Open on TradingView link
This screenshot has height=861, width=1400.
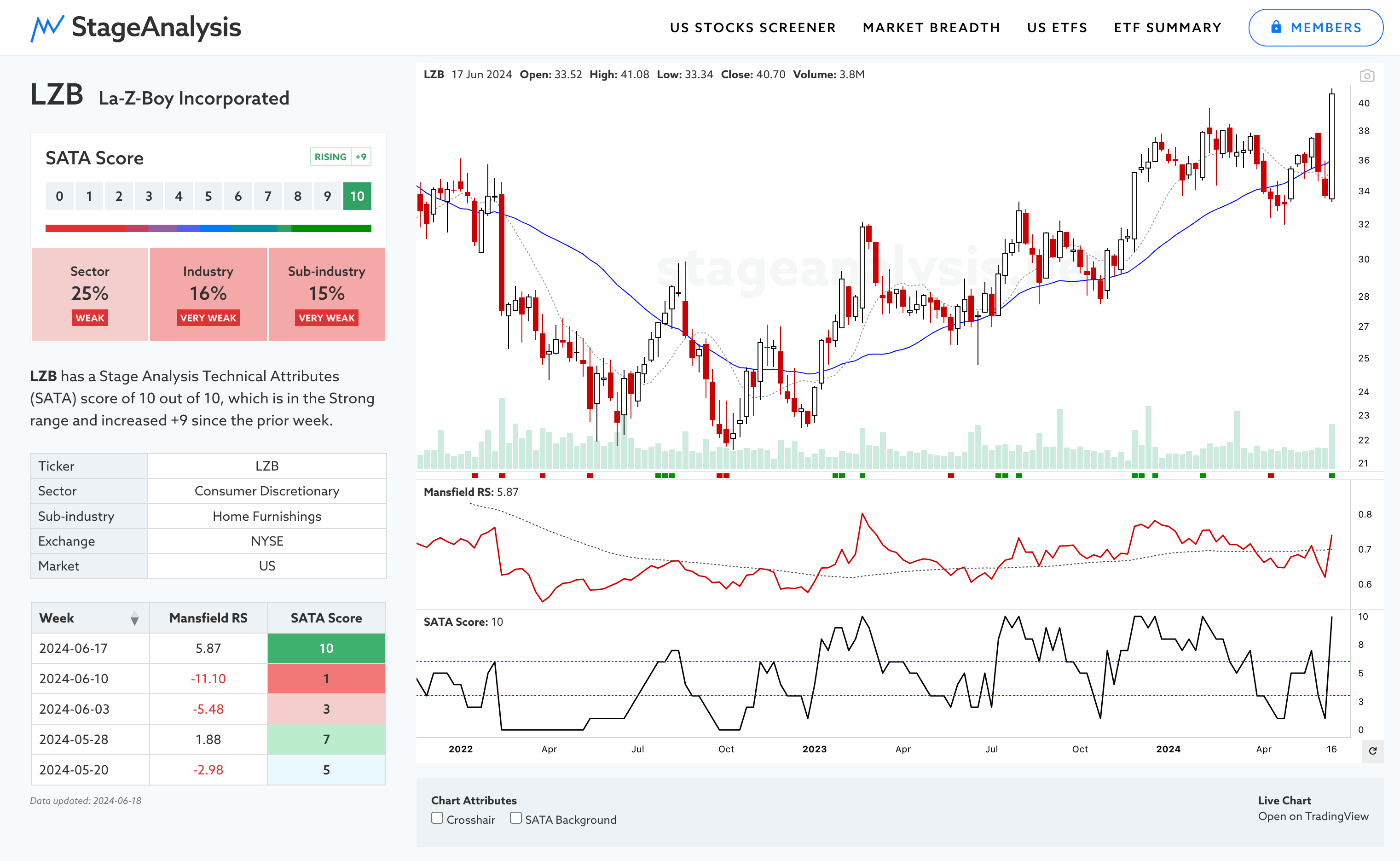point(1313,816)
